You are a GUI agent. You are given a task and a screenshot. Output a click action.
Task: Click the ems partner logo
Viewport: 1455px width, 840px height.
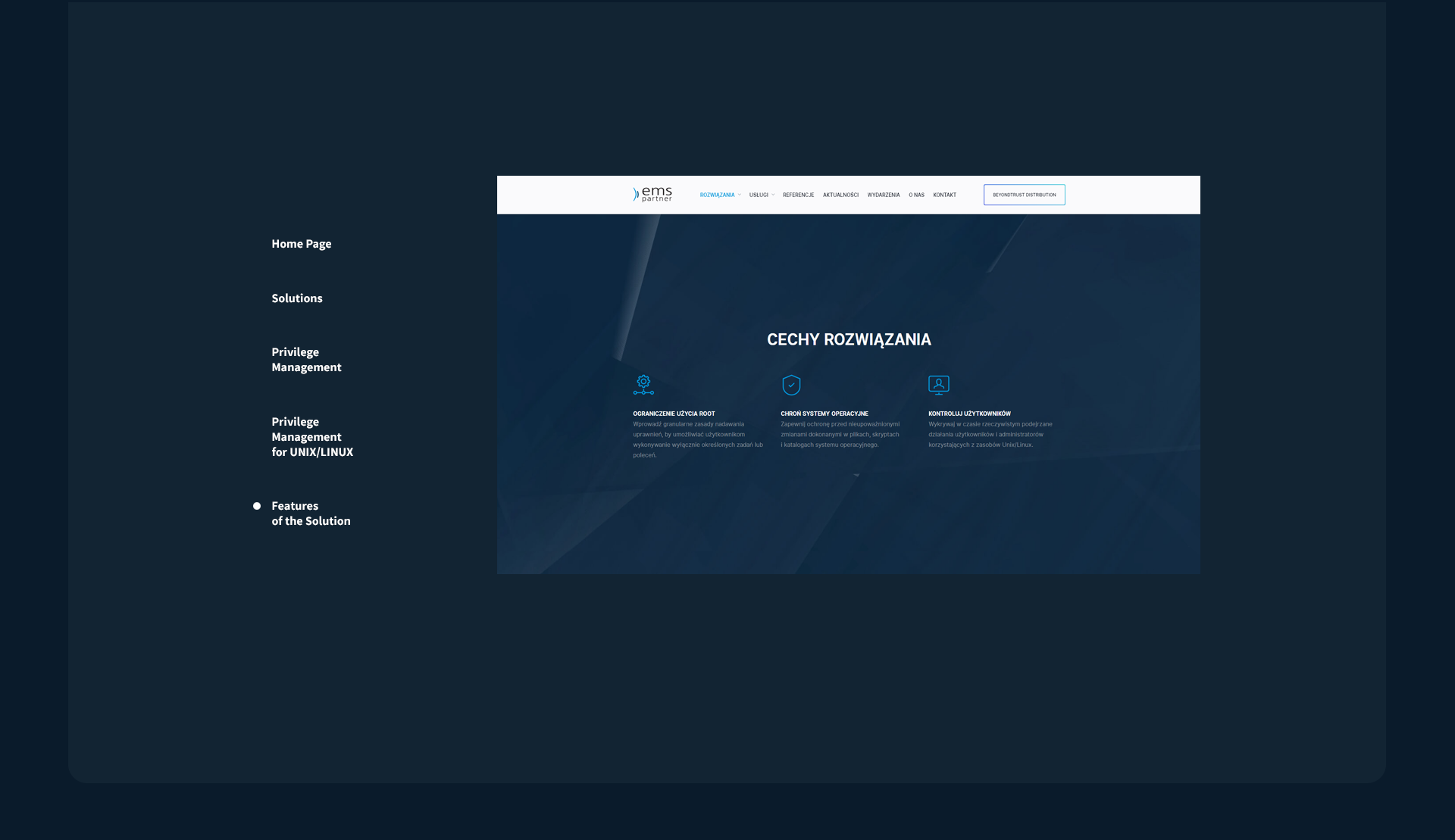tap(652, 195)
